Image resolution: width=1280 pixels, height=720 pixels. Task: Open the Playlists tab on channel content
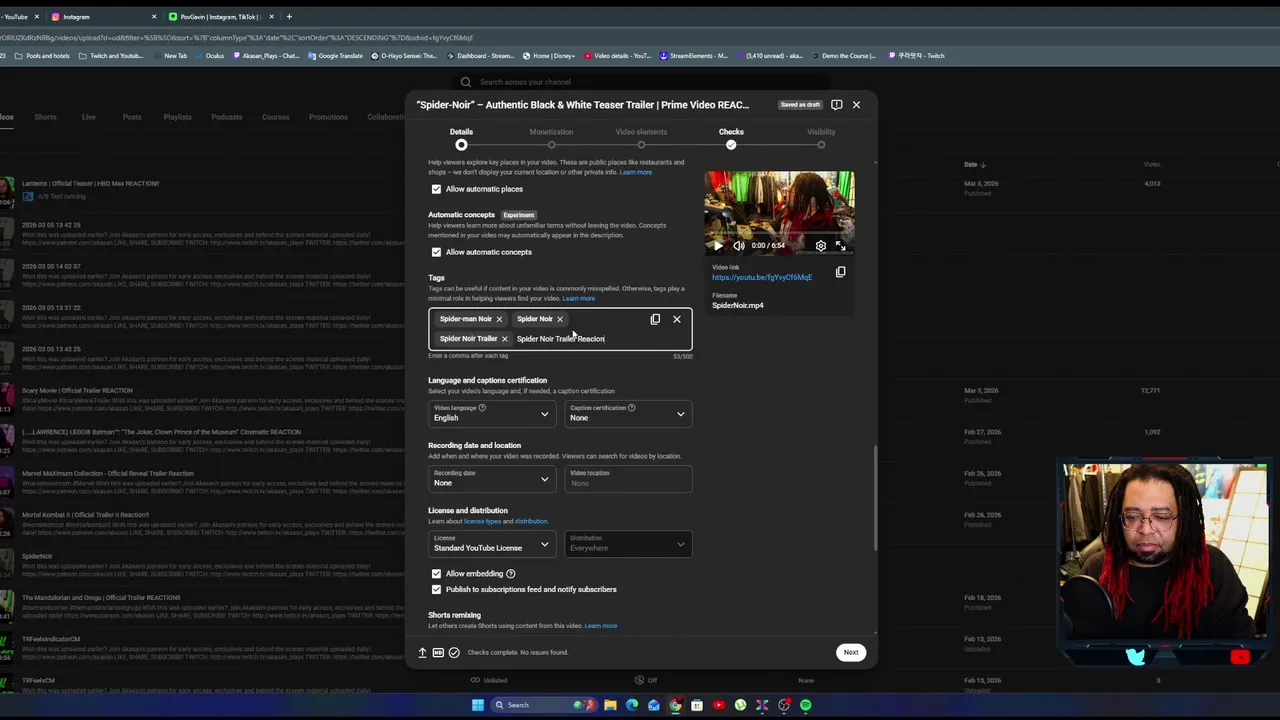(x=177, y=117)
